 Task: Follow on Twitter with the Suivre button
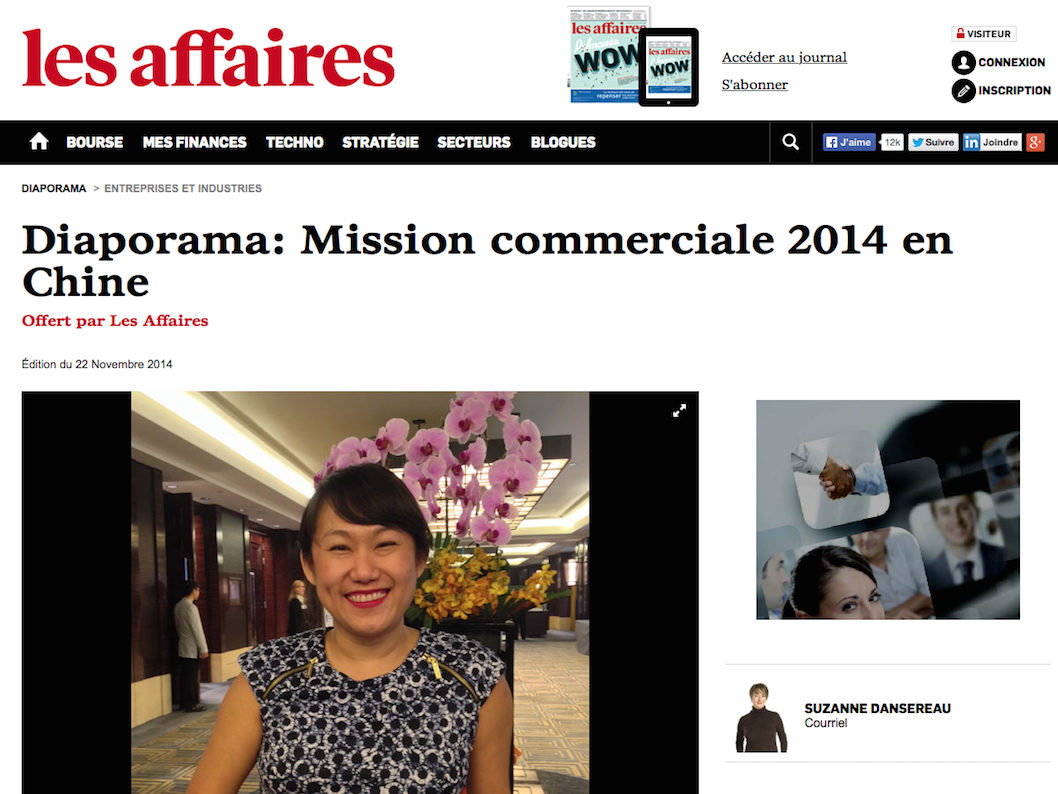(x=932, y=142)
